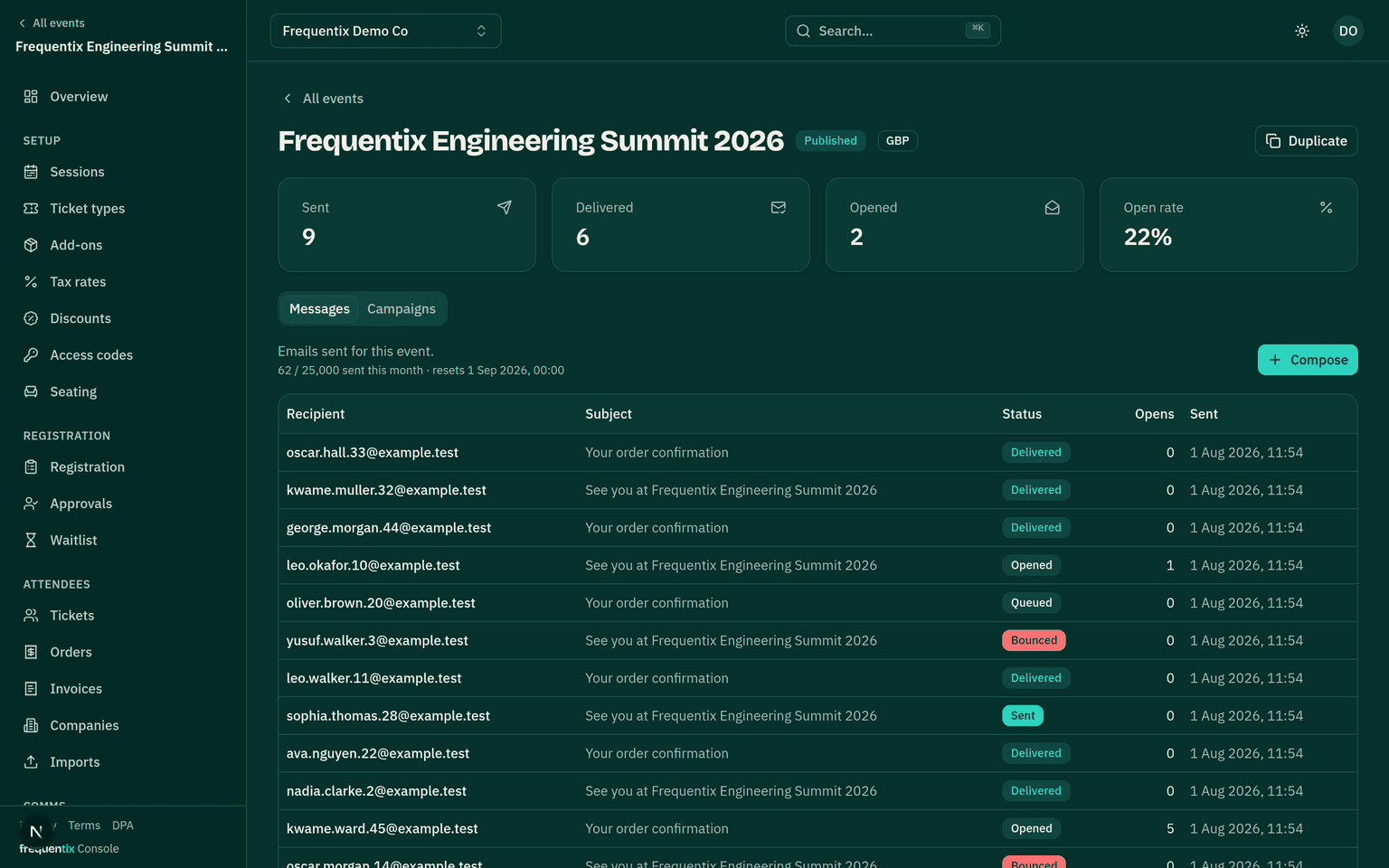Click the Subject column header
This screenshot has width=1389, height=868.
(x=609, y=414)
